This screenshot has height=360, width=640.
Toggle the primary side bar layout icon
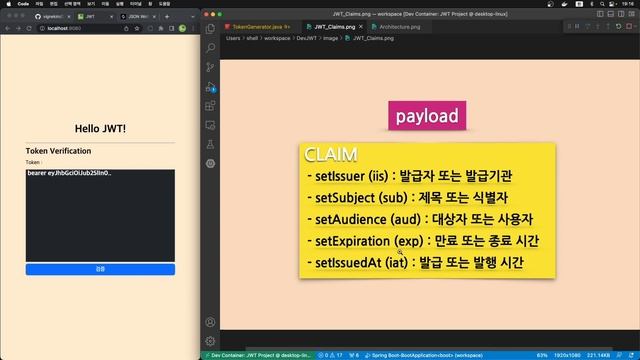click(600, 14)
